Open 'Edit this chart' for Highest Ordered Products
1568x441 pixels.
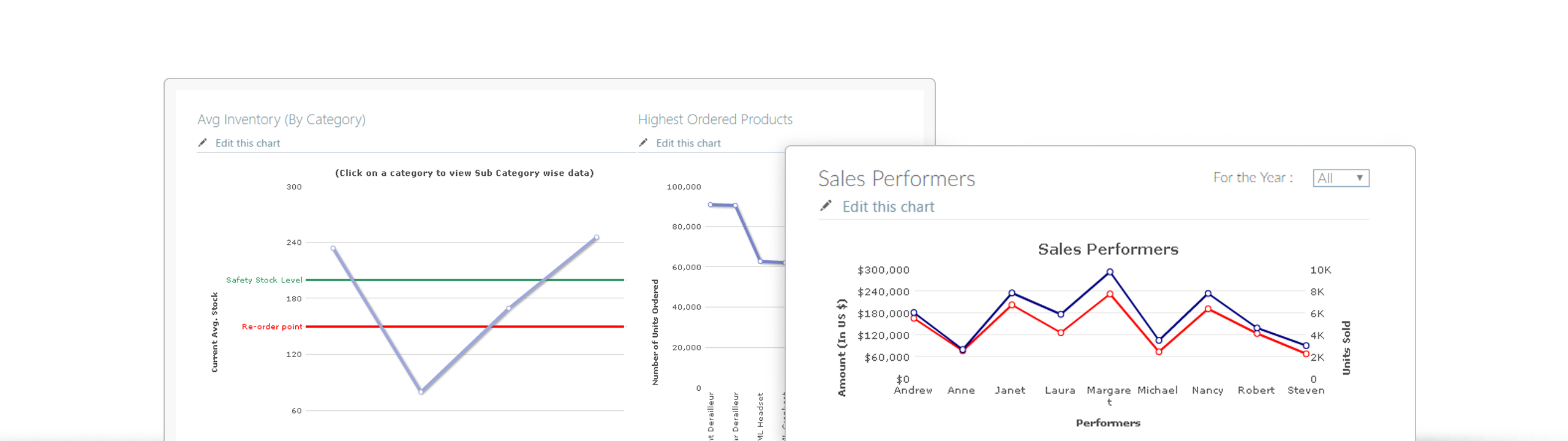[x=688, y=143]
